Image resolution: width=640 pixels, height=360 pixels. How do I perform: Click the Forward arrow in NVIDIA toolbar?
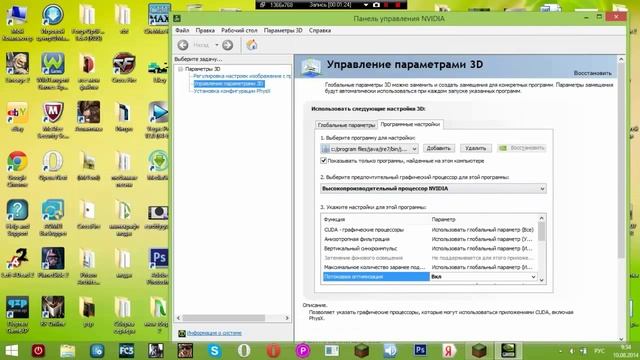228,45
